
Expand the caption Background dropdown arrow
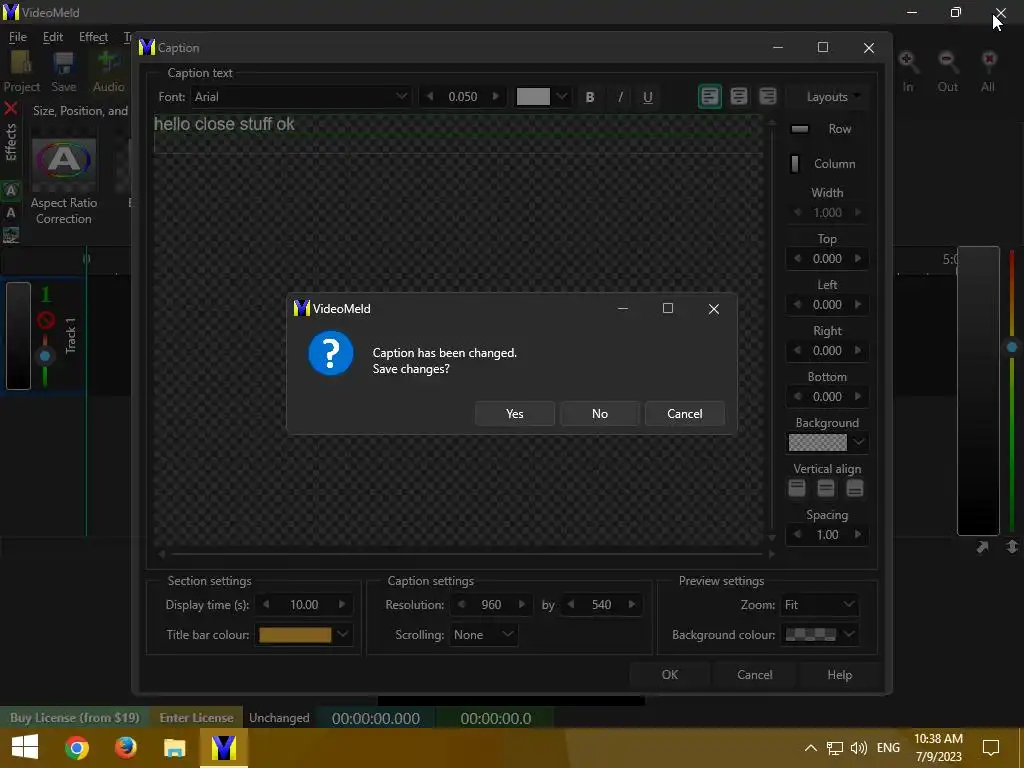[x=859, y=442]
